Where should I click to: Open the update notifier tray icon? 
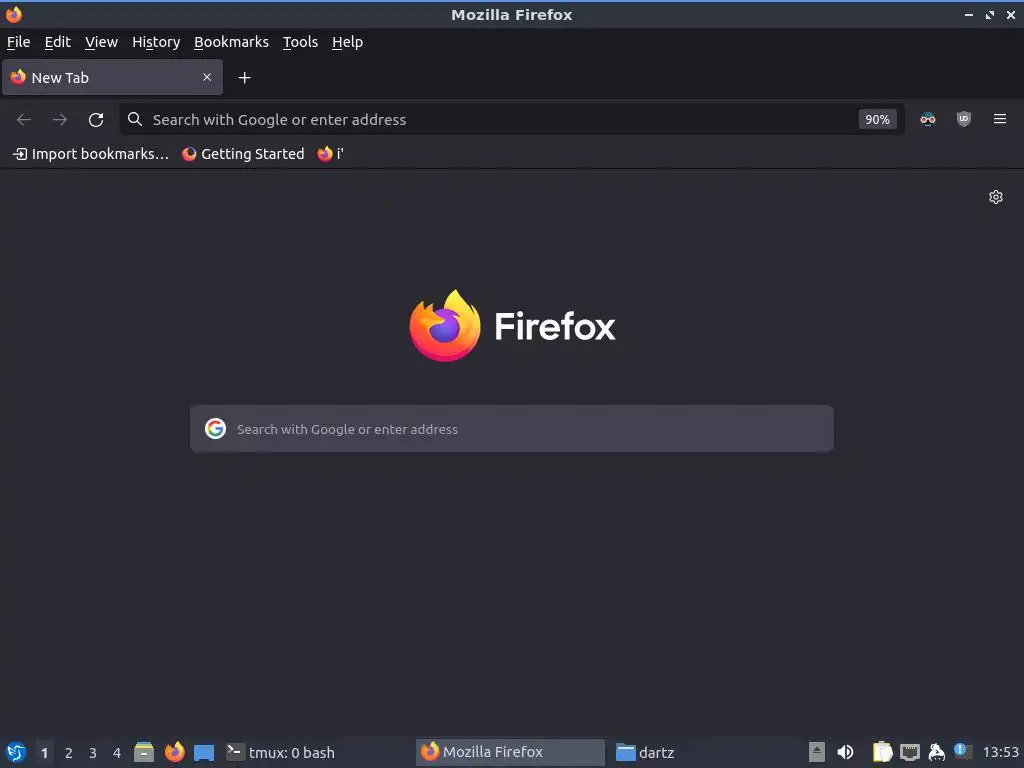[x=962, y=751]
